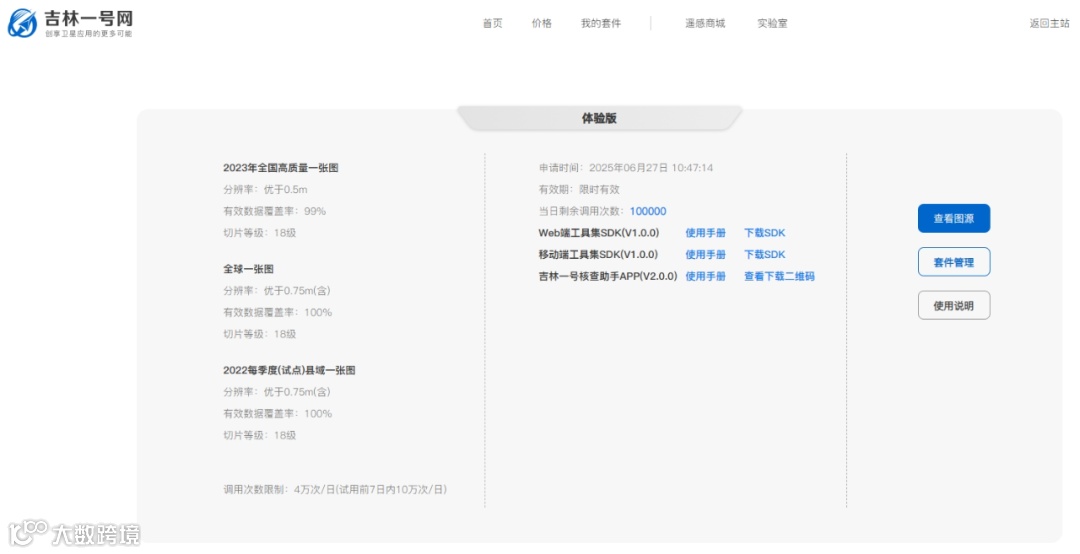
Task: Click the 当日剩余调用次数 label
Action: pos(581,211)
